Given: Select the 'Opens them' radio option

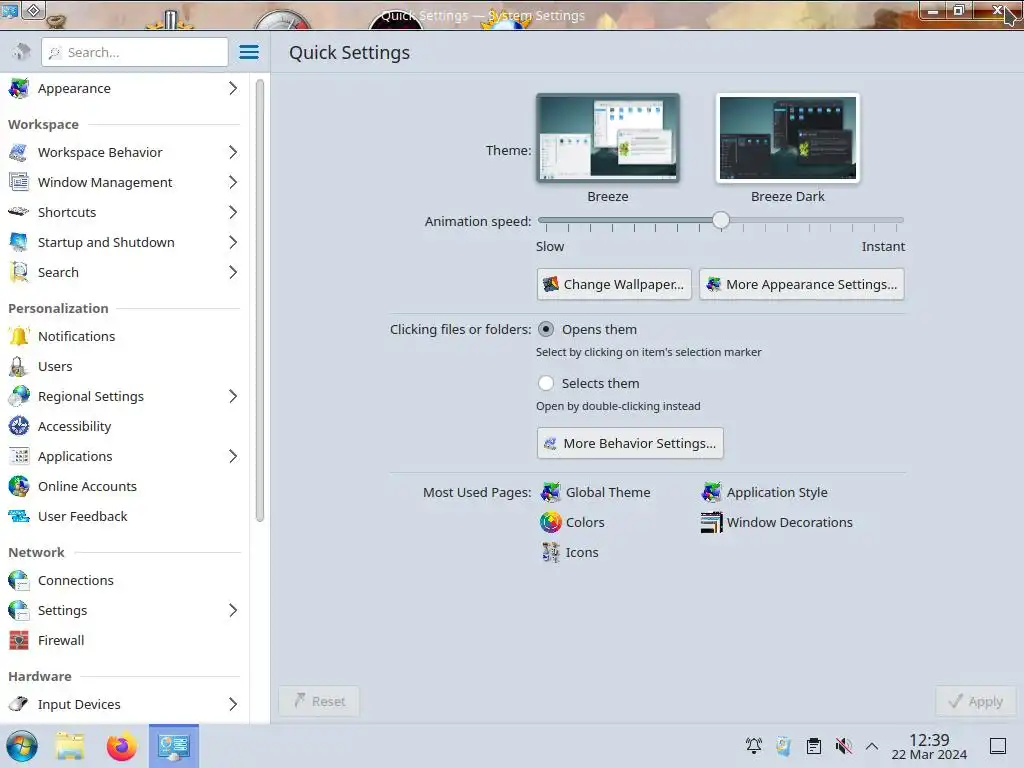Looking at the screenshot, I should click(x=546, y=329).
